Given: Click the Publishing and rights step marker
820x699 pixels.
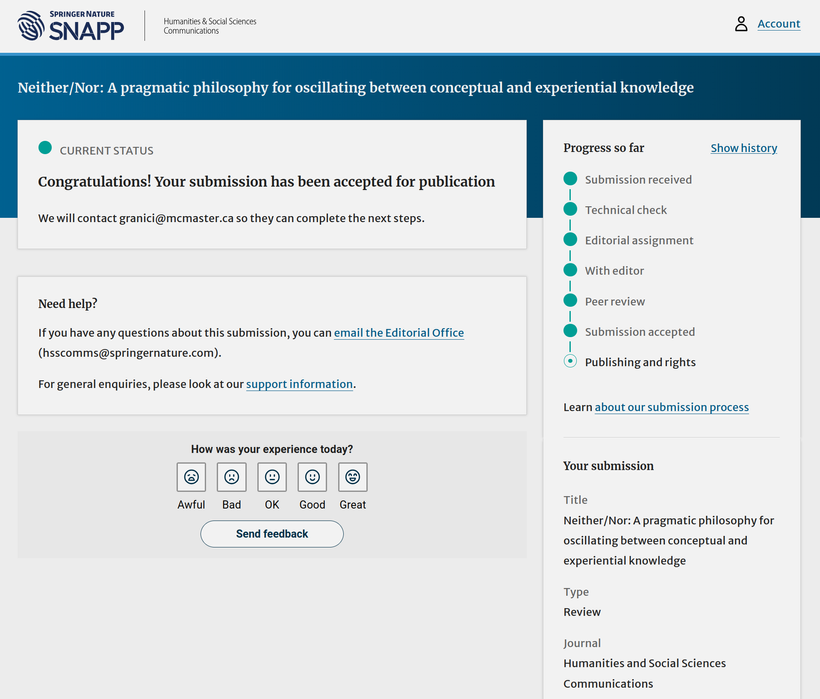Looking at the screenshot, I should [570, 361].
